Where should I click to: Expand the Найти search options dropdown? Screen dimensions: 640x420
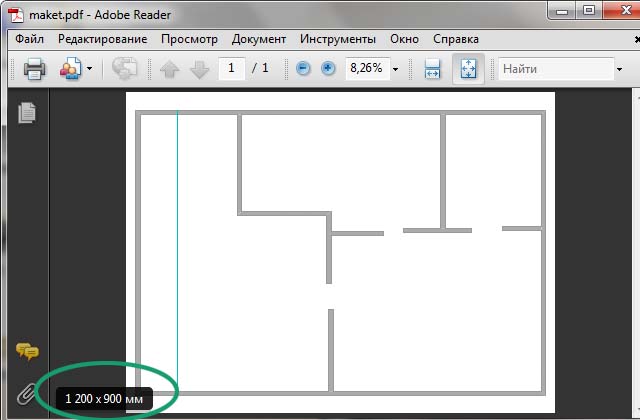(x=606, y=69)
